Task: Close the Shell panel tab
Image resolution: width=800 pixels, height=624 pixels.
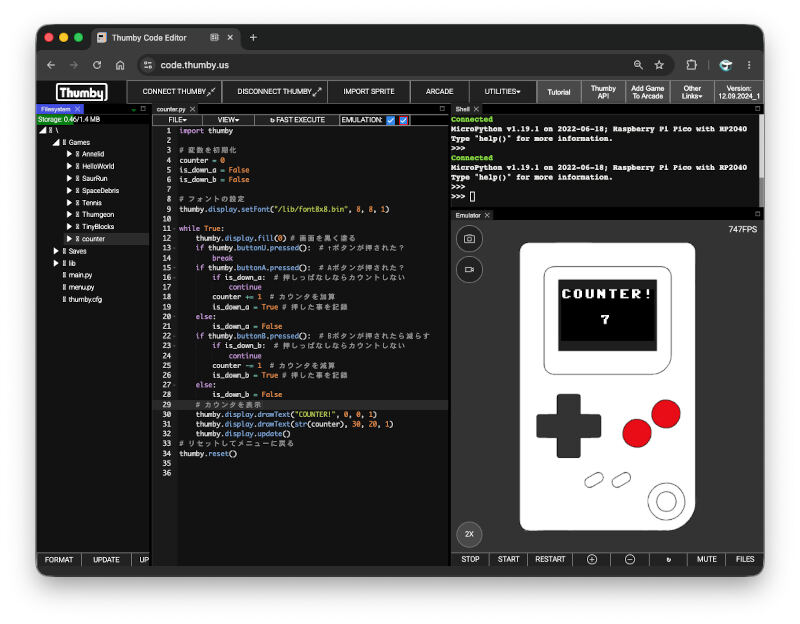Action: pos(477,109)
